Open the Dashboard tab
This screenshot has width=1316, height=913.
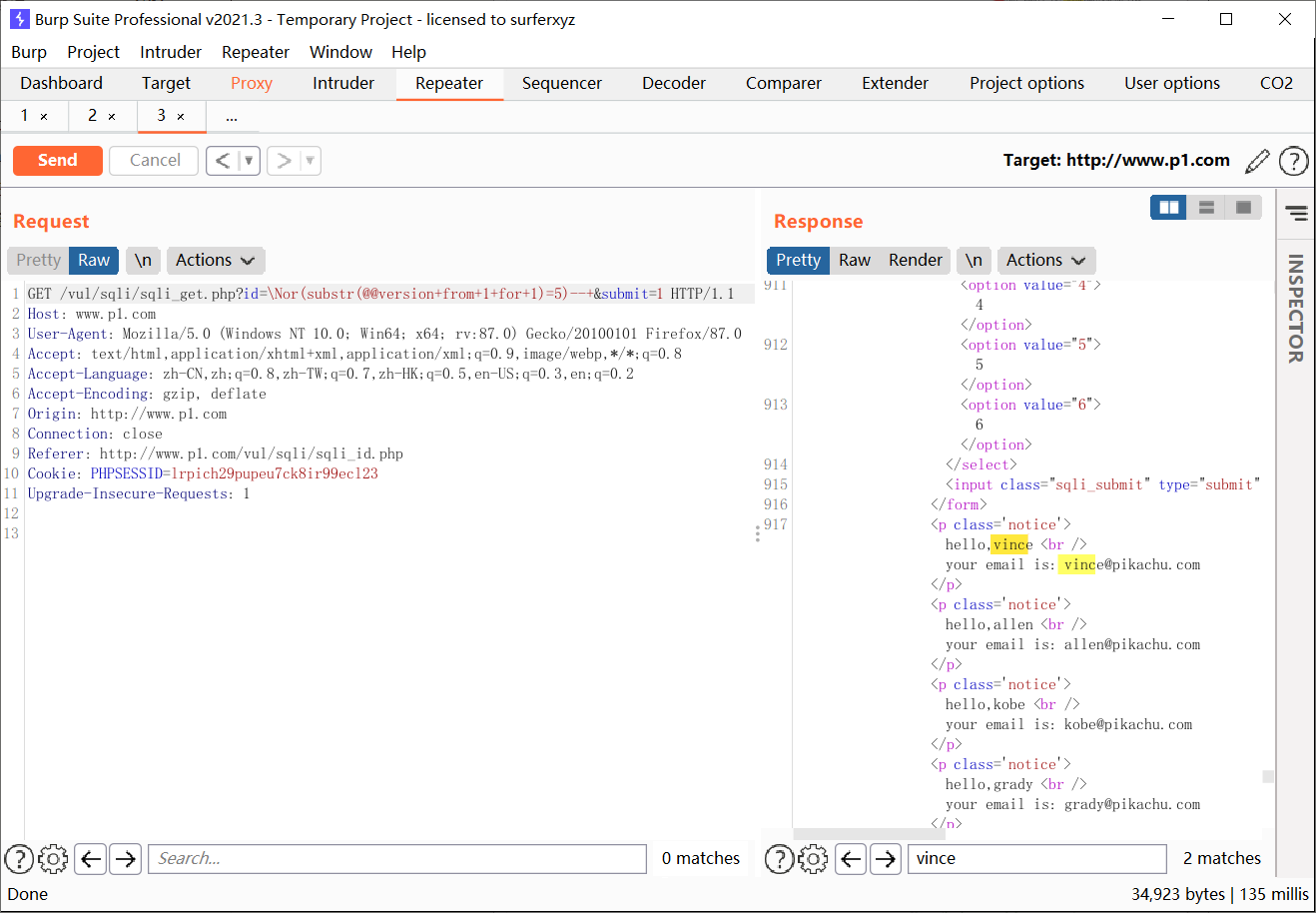[x=61, y=84]
